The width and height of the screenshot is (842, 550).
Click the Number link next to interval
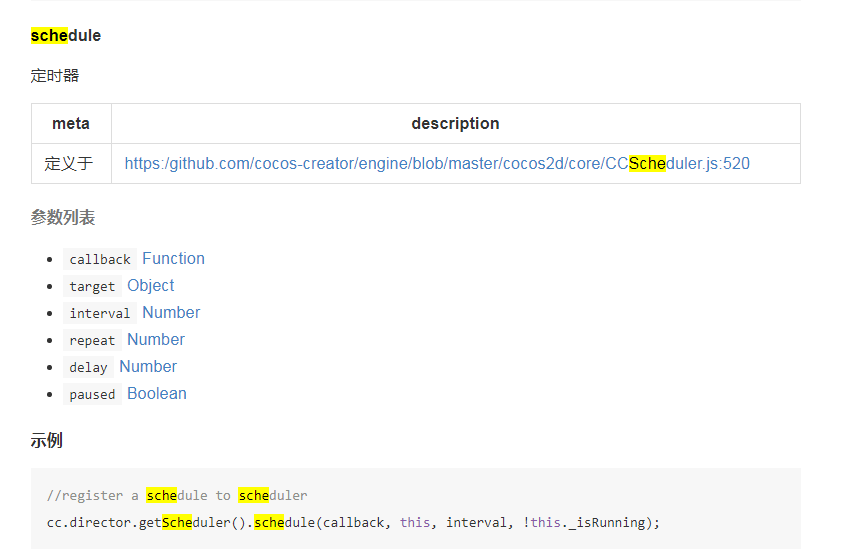(171, 313)
